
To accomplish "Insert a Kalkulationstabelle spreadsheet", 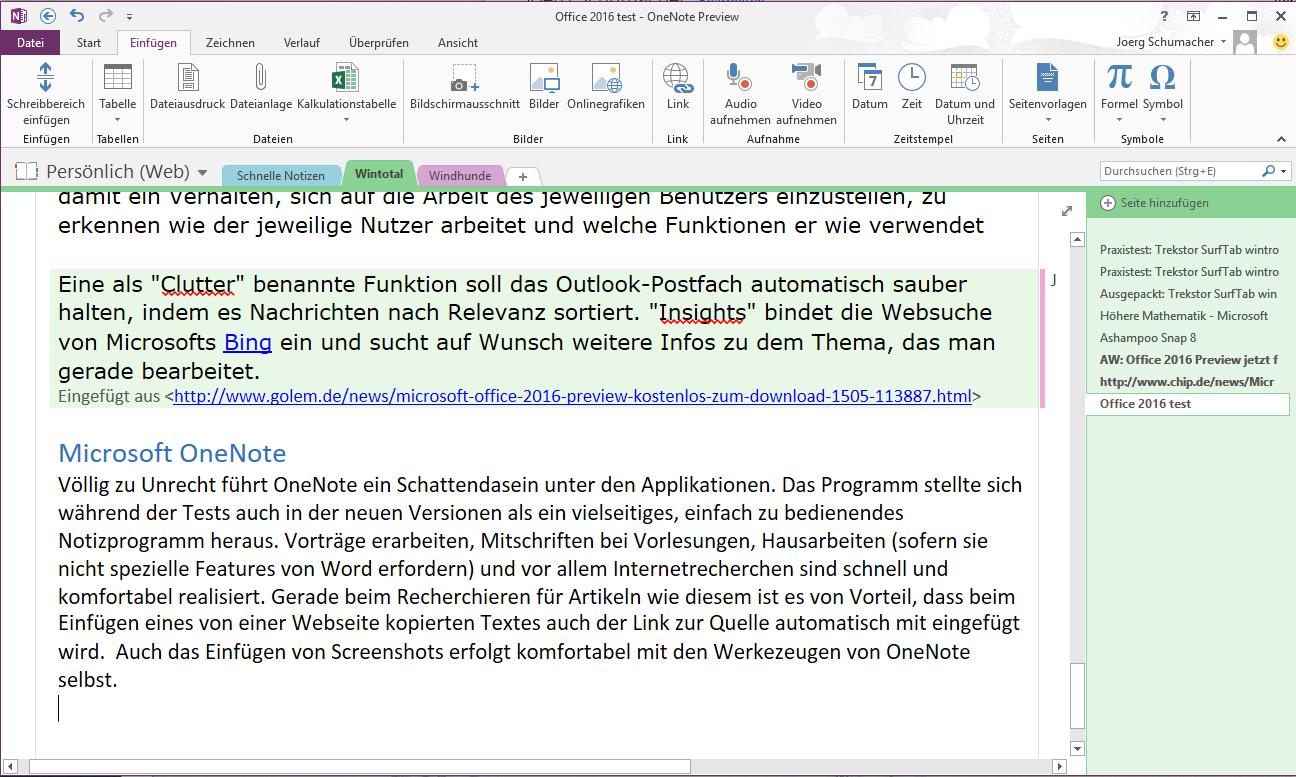I will [346, 77].
